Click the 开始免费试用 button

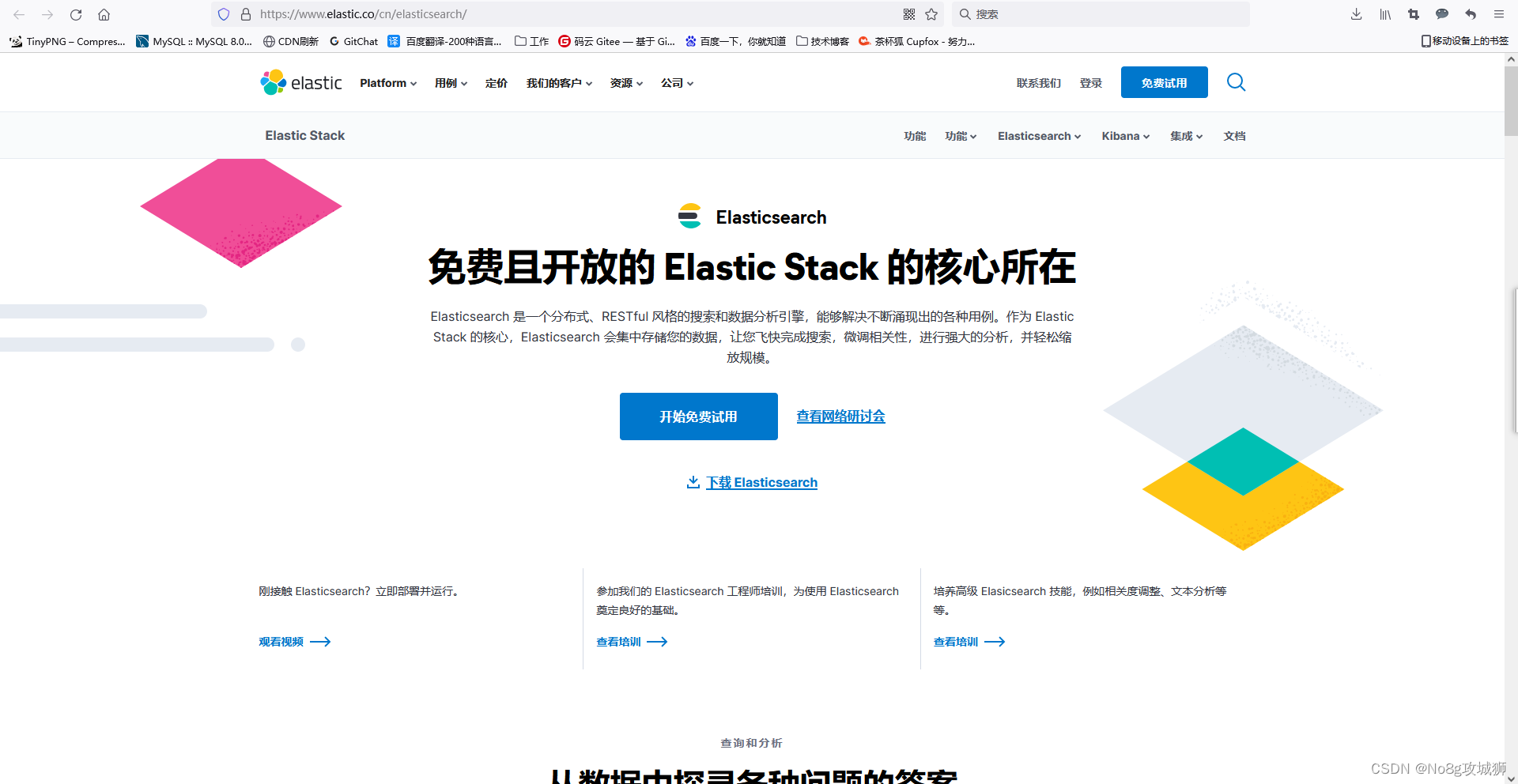(698, 416)
